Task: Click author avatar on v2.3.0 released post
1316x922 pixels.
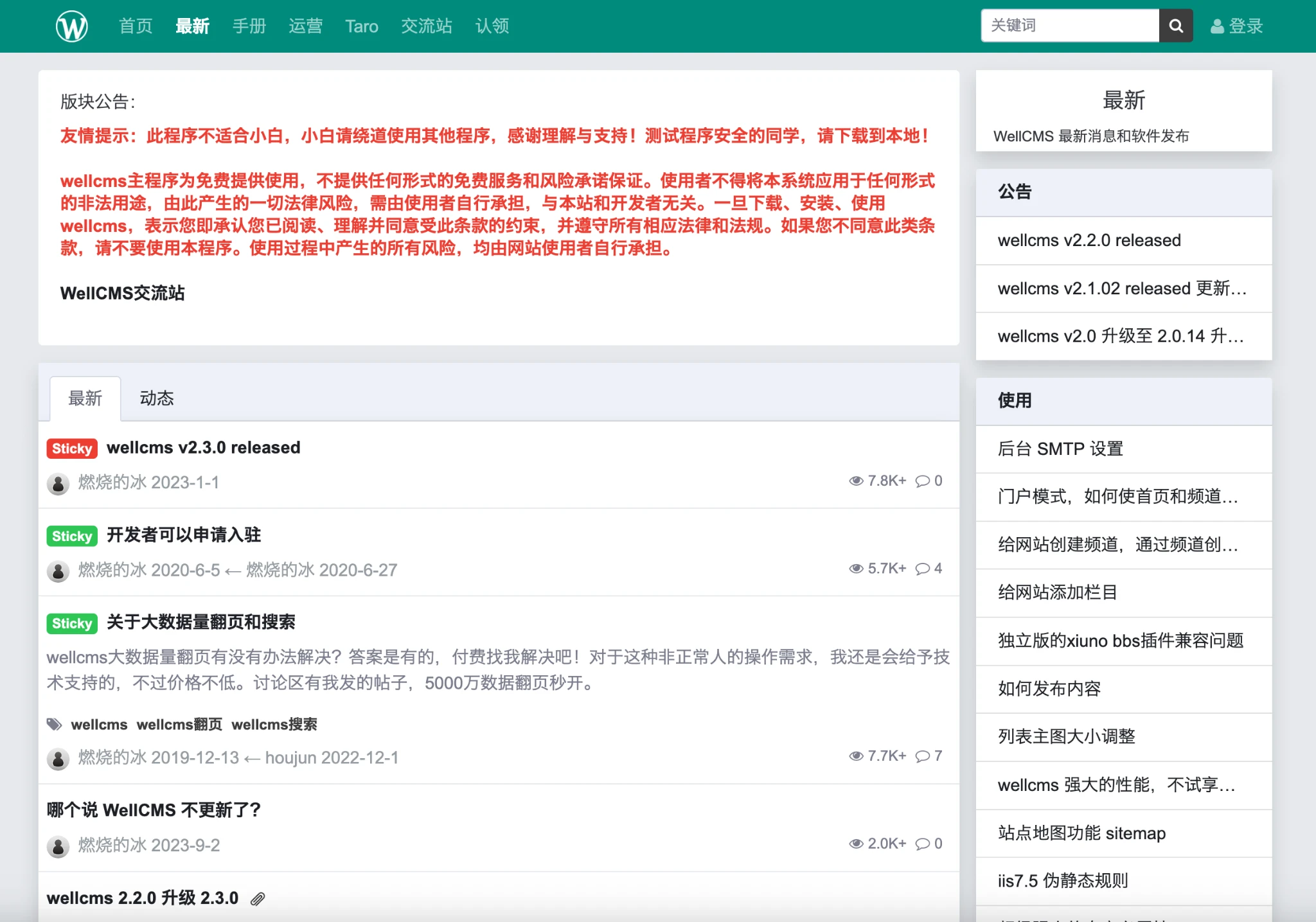Action: click(x=58, y=483)
